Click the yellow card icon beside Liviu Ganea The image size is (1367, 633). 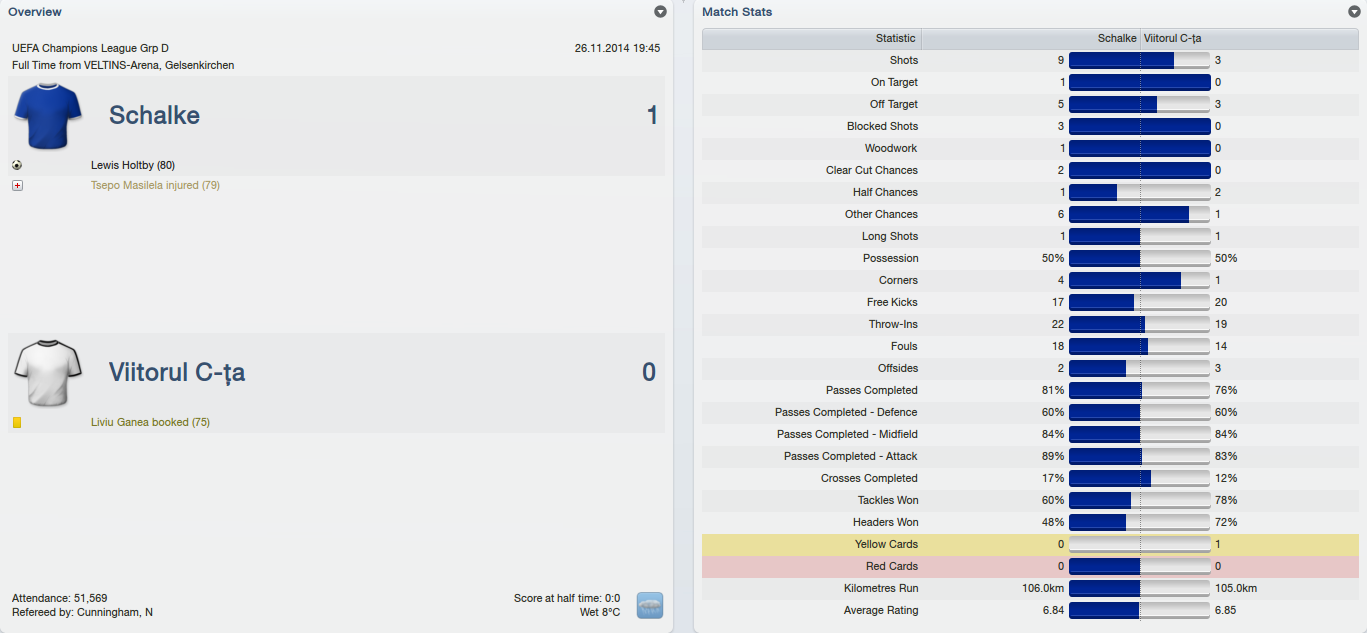pyautogui.click(x=17, y=423)
